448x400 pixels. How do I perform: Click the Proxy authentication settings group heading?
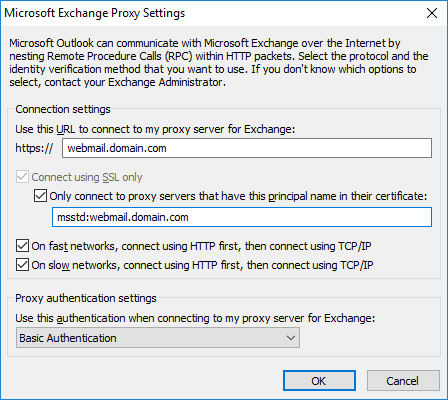coord(86,298)
